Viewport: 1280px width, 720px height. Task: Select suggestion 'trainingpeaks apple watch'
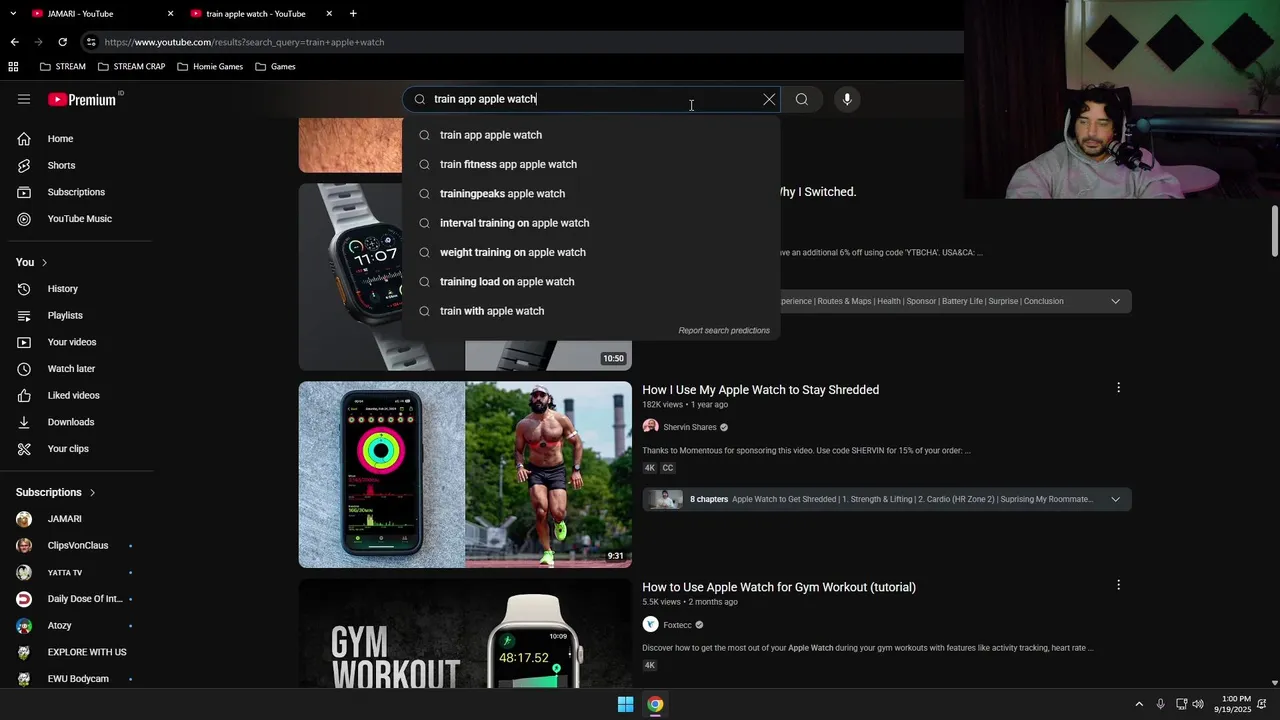tap(591, 194)
